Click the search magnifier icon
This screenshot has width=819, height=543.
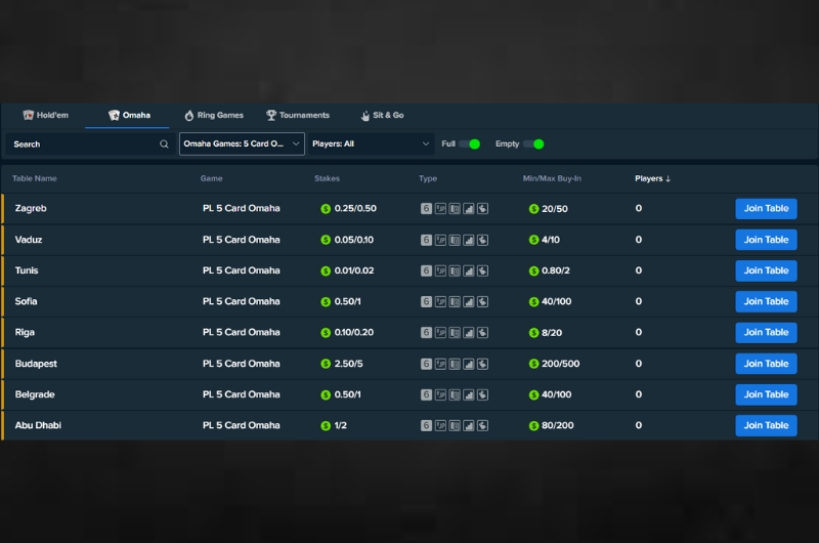tap(164, 144)
